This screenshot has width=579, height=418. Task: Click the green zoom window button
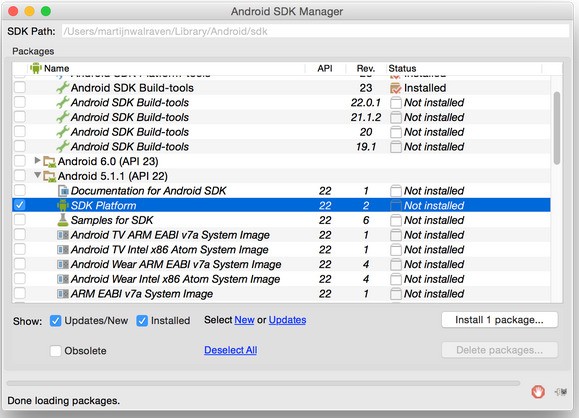pyautogui.click(x=46, y=11)
